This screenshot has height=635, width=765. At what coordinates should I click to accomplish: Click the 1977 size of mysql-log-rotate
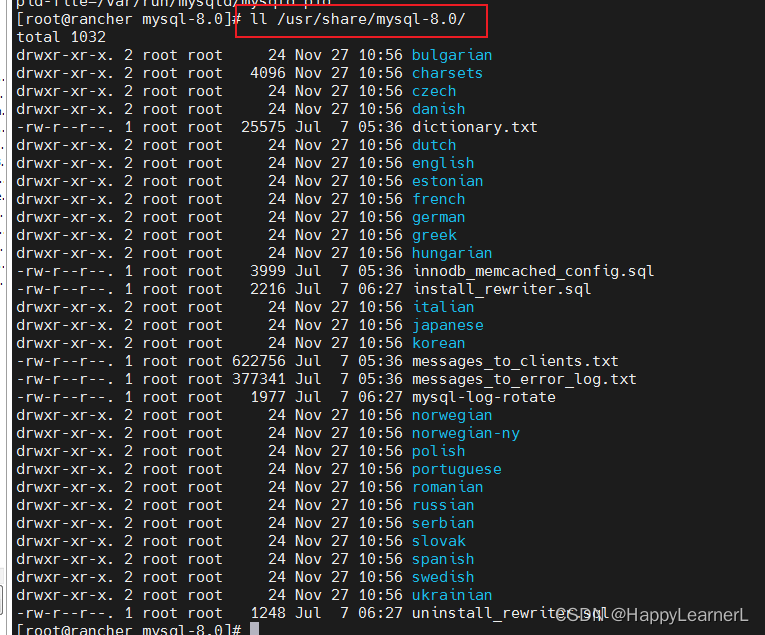pyautogui.click(x=268, y=397)
